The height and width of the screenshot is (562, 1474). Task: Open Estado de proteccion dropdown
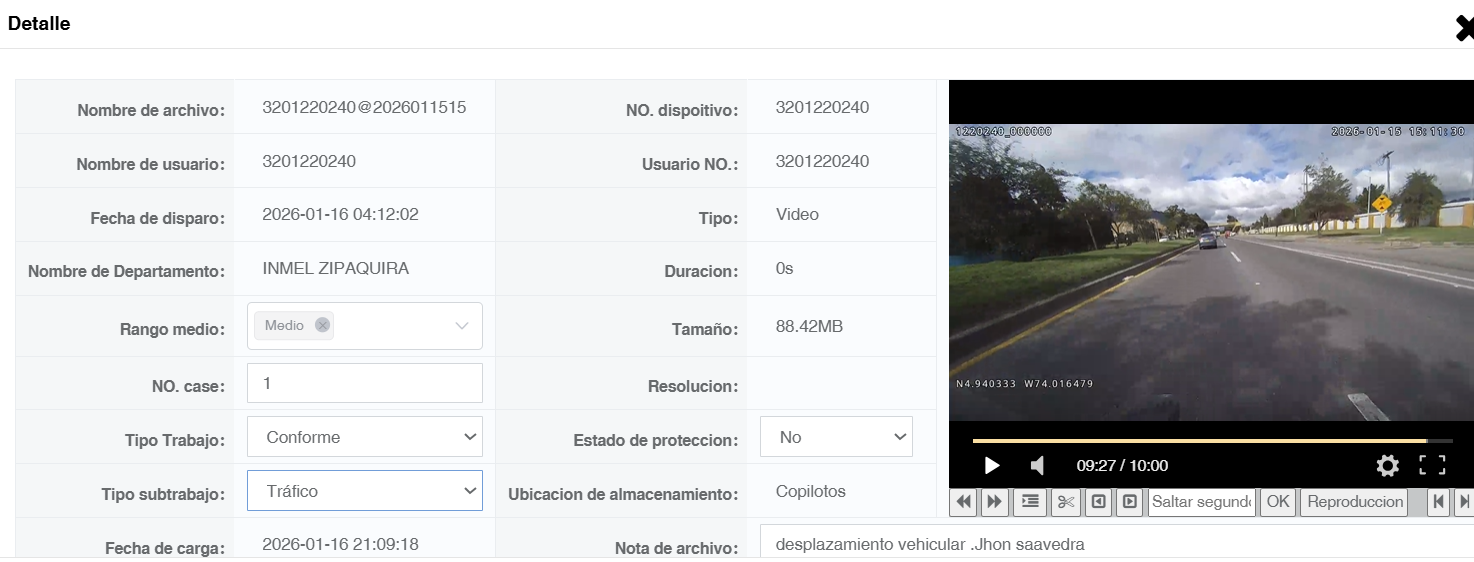(836, 437)
